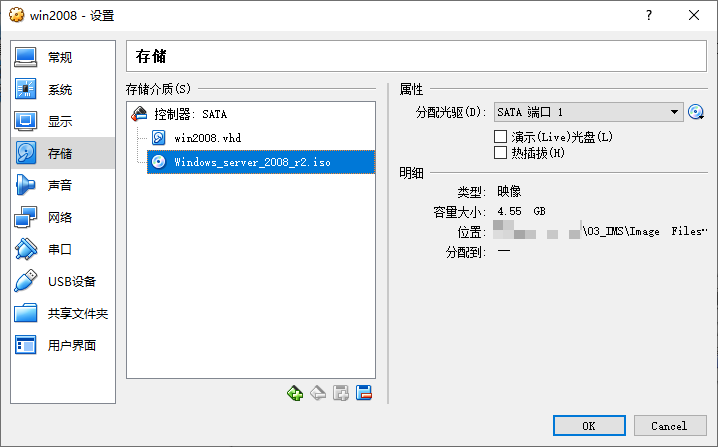
Task: Click the choose virtual optical disk icon
Action: (696, 112)
